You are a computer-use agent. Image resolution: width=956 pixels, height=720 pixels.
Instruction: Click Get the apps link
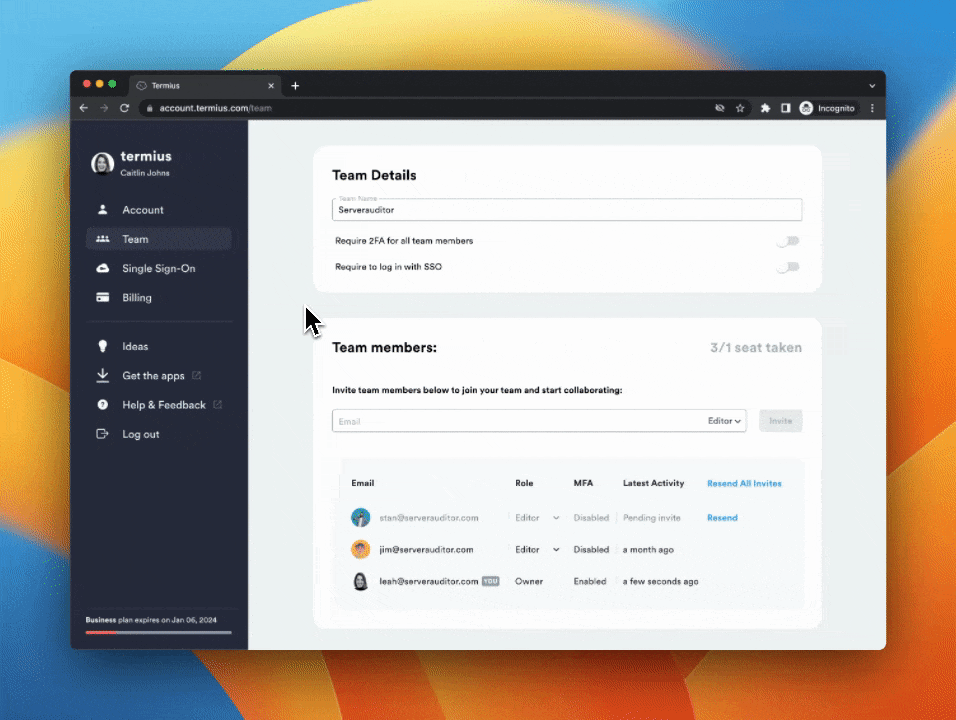pyautogui.click(x=153, y=376)
